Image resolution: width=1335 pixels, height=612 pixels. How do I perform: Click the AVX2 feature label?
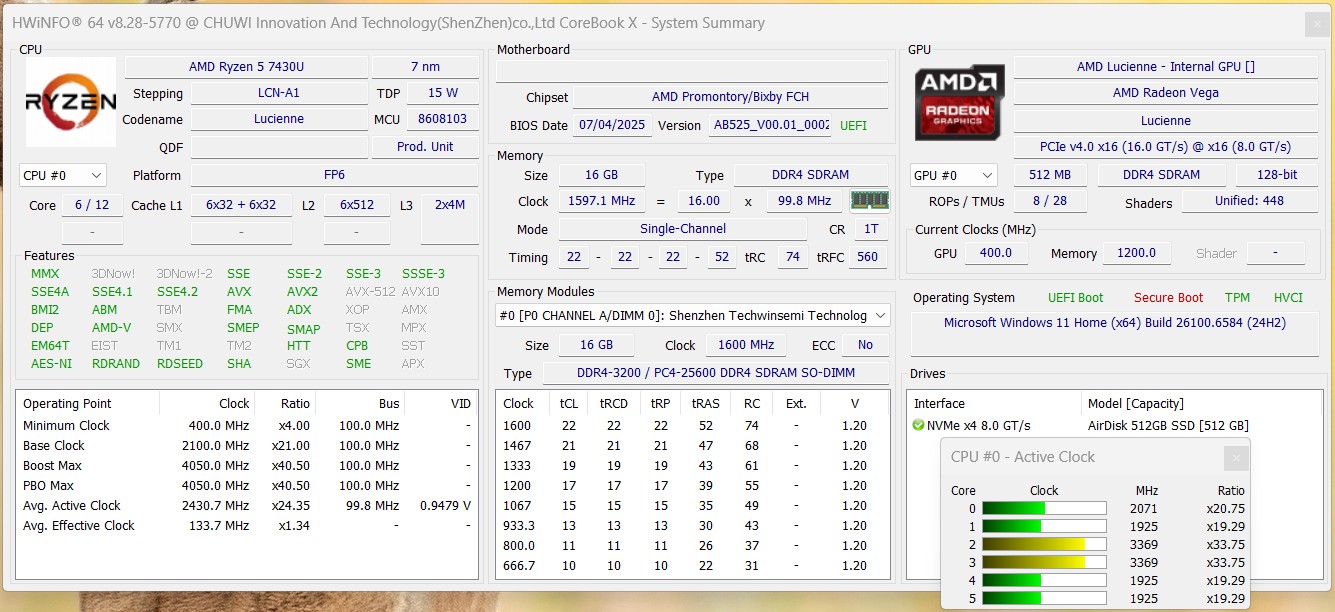tap(302, 292)
